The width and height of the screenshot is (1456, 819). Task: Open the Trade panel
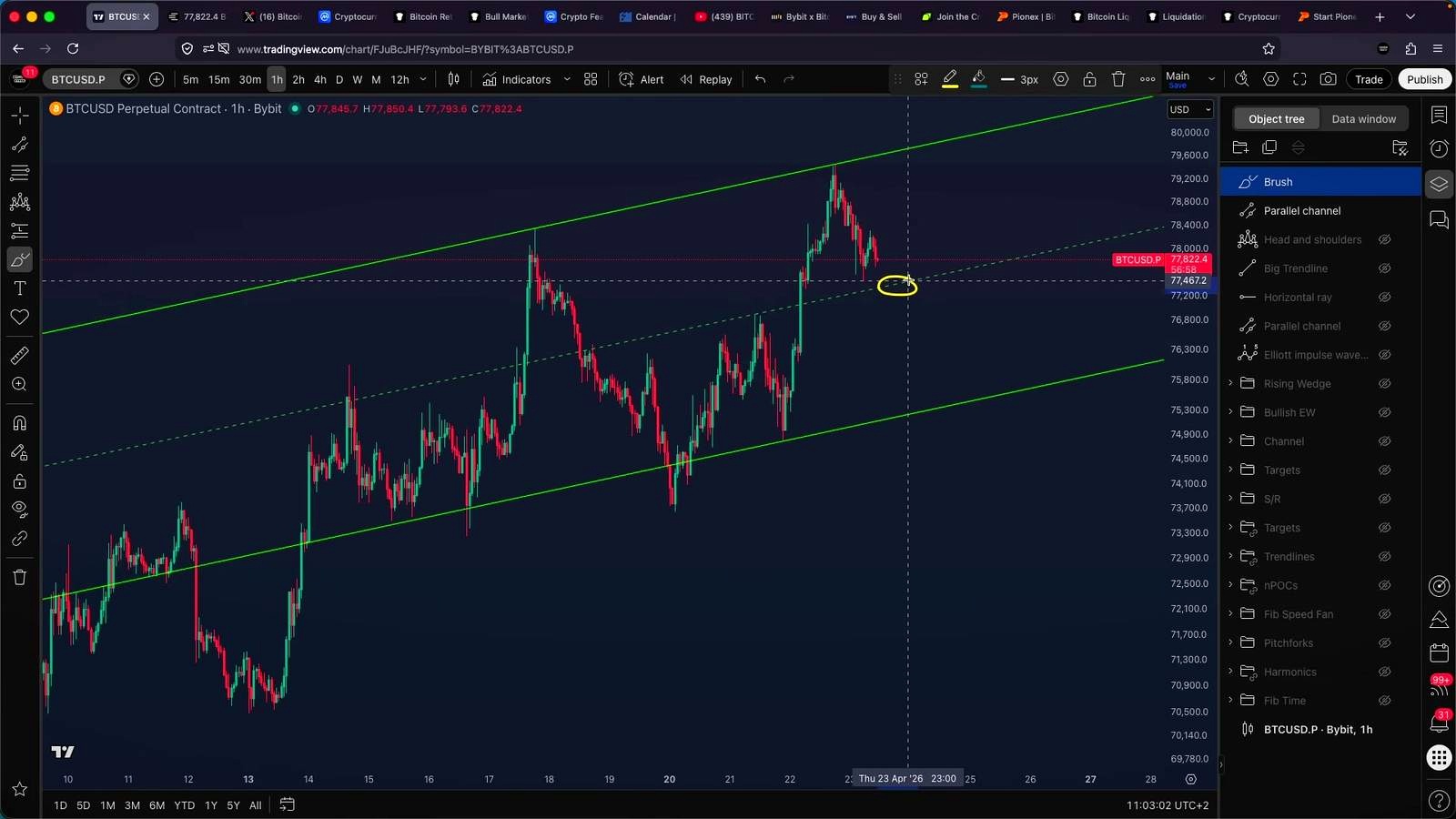tap(1369, 79)
